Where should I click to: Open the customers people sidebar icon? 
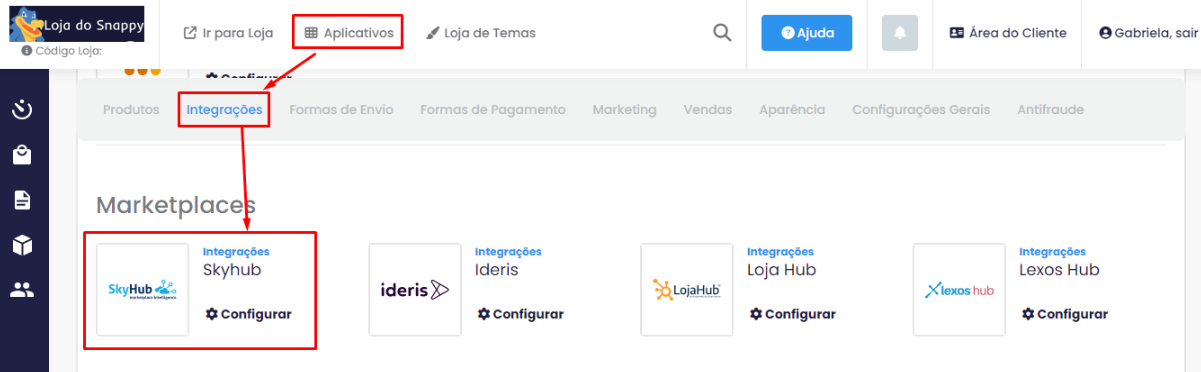coord(22,290)
